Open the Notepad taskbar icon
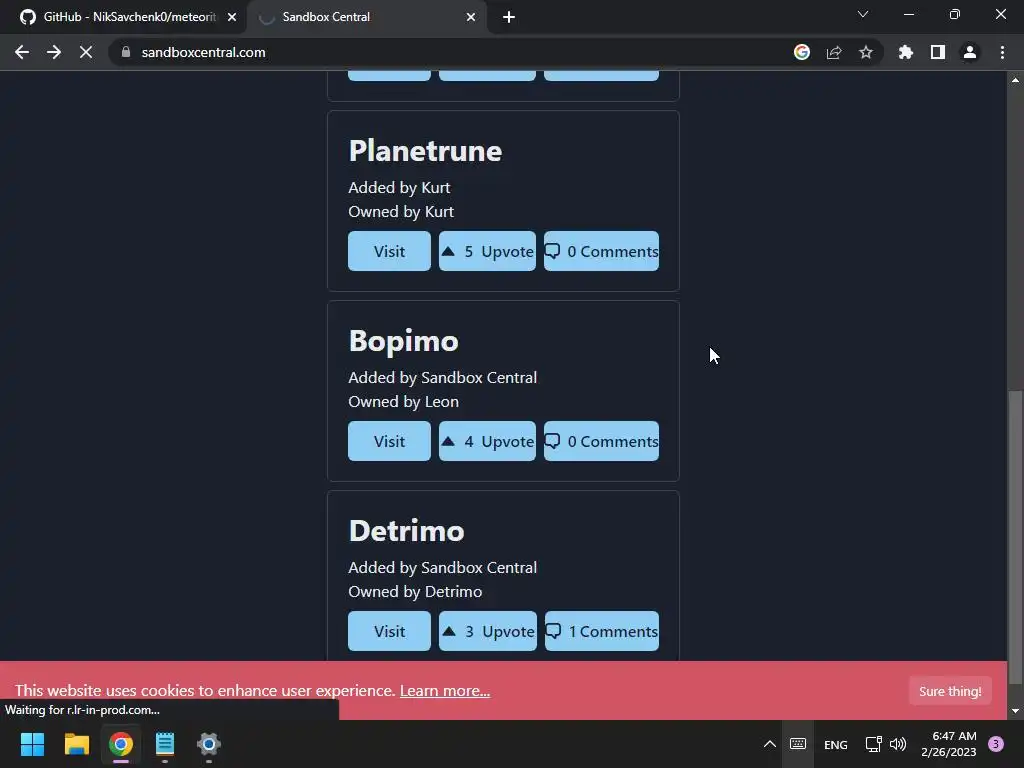This screenshot has height=768, width=1024. pyautogui.click(x=165, y=744)
